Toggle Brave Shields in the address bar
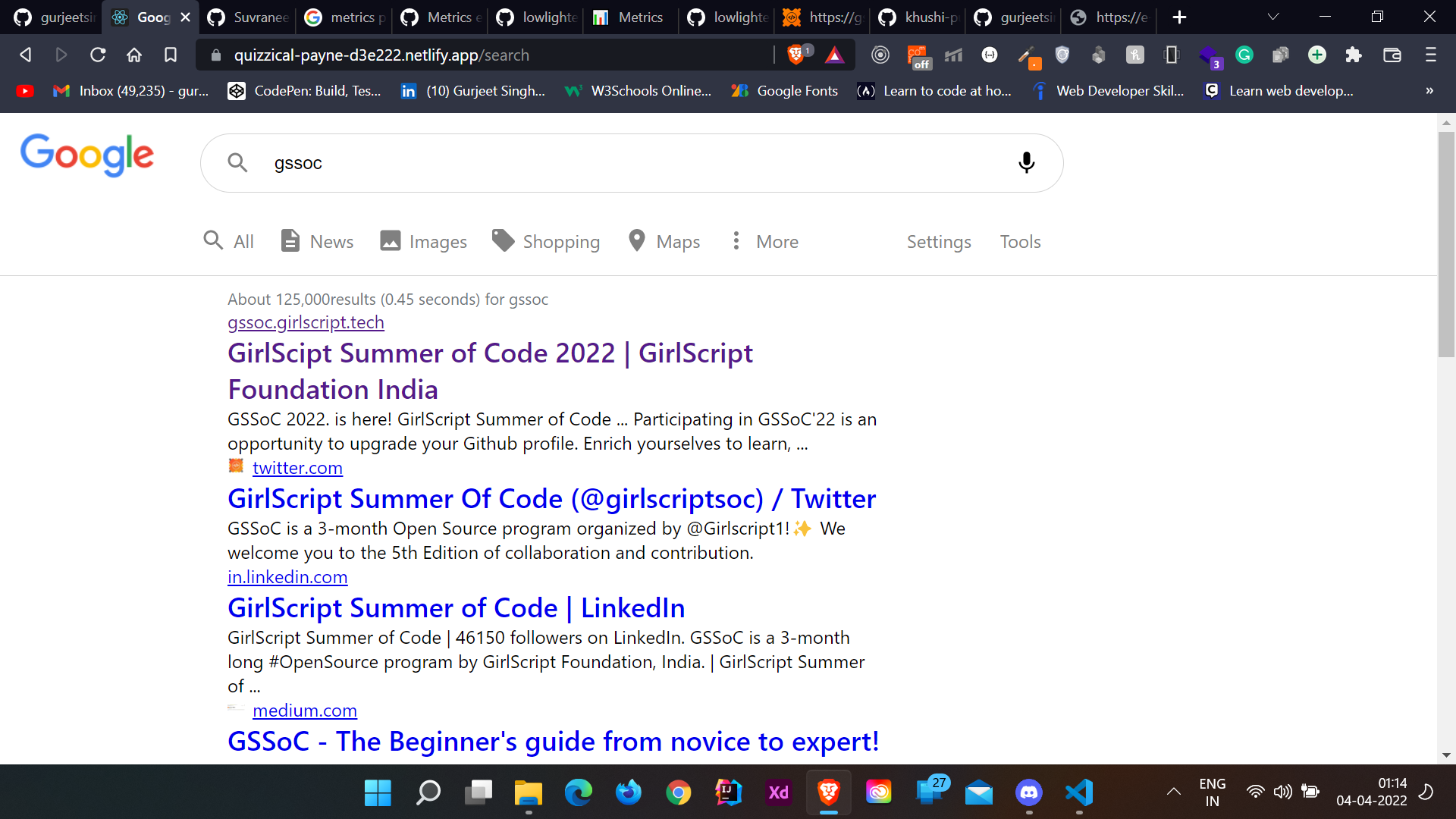 point(796,53)
